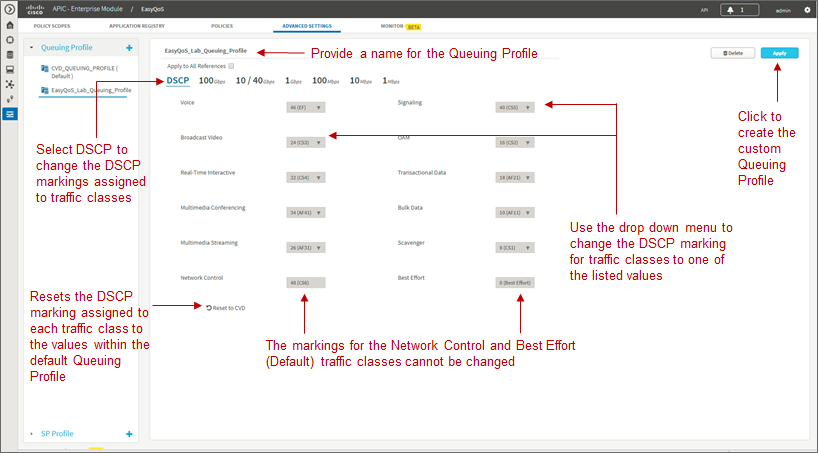Click the EasyQoS sliders icon in sidebar

click(9, 114)
